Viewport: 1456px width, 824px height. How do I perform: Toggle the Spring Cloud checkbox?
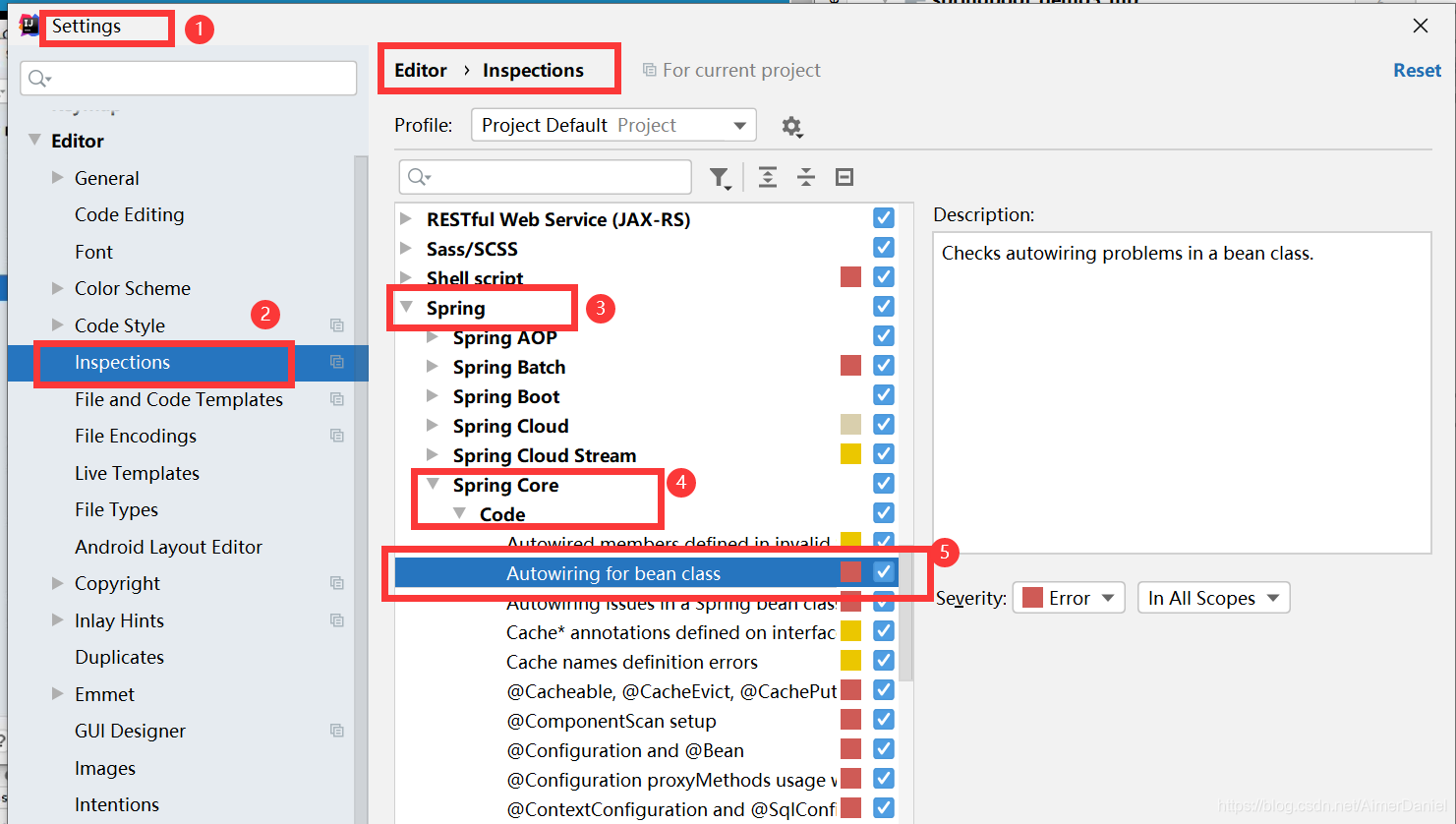pyautogui.click(x=884, y=425)
